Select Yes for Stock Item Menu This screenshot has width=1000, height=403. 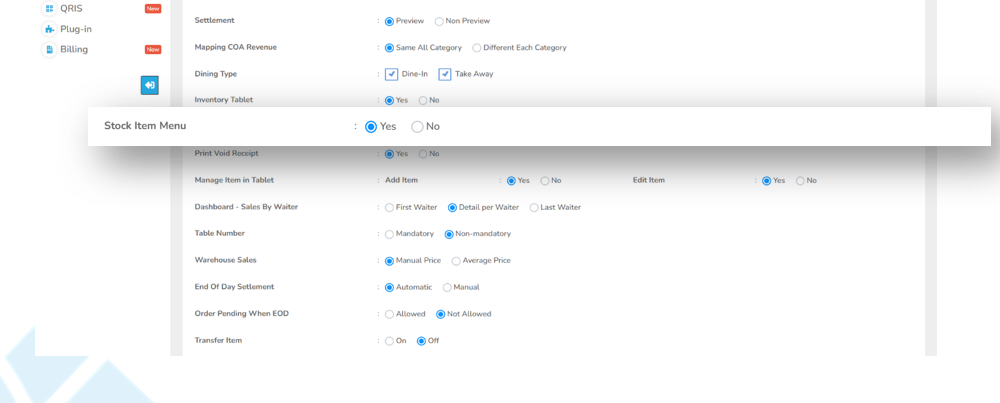coord(371,127)
